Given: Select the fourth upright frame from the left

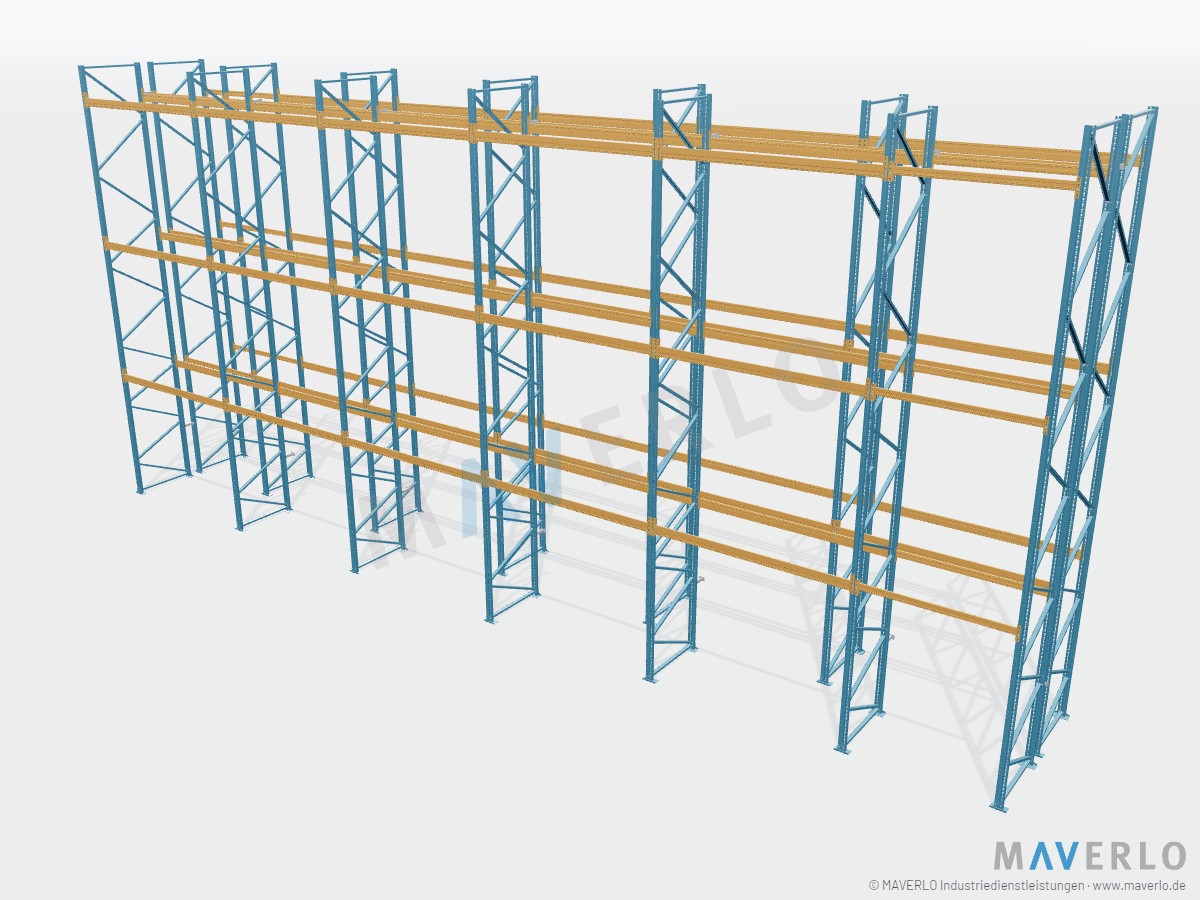Looking at the screenshot, I should (507, 350).
